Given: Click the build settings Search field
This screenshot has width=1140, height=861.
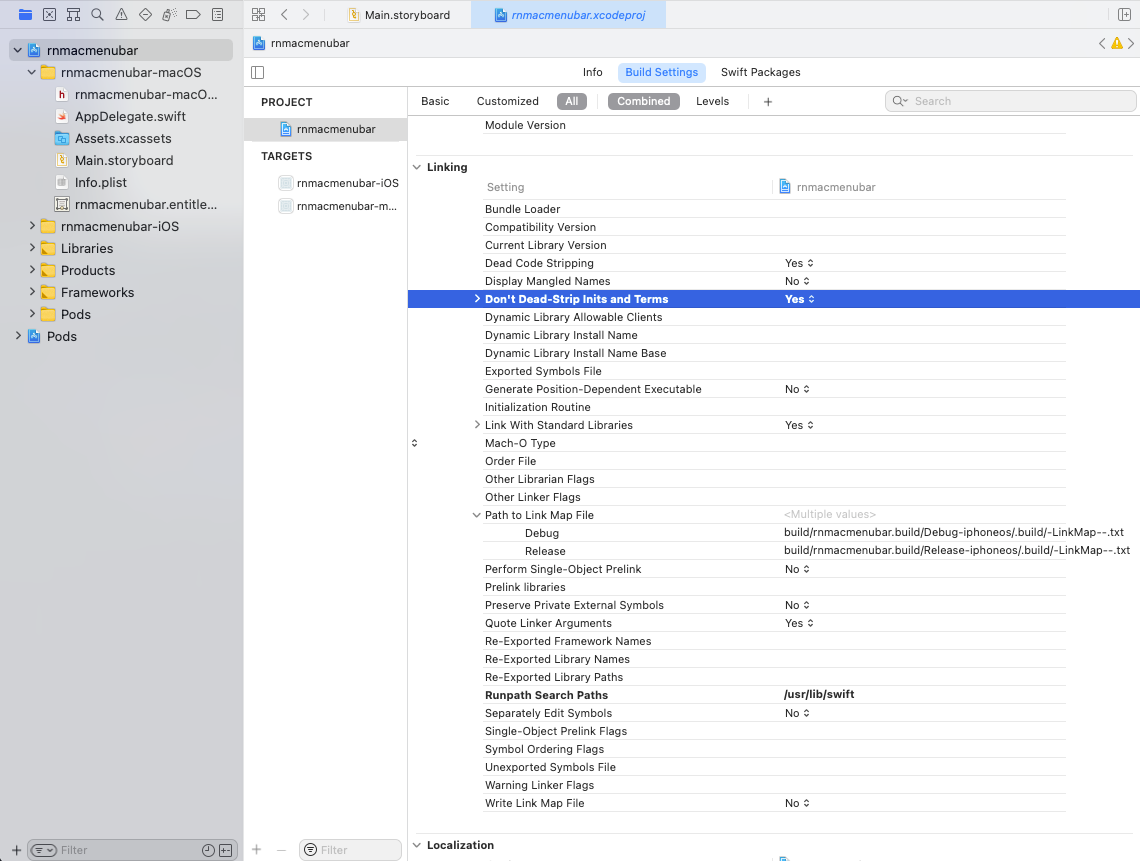Looking at the screenshot, I should (1011, 101).
